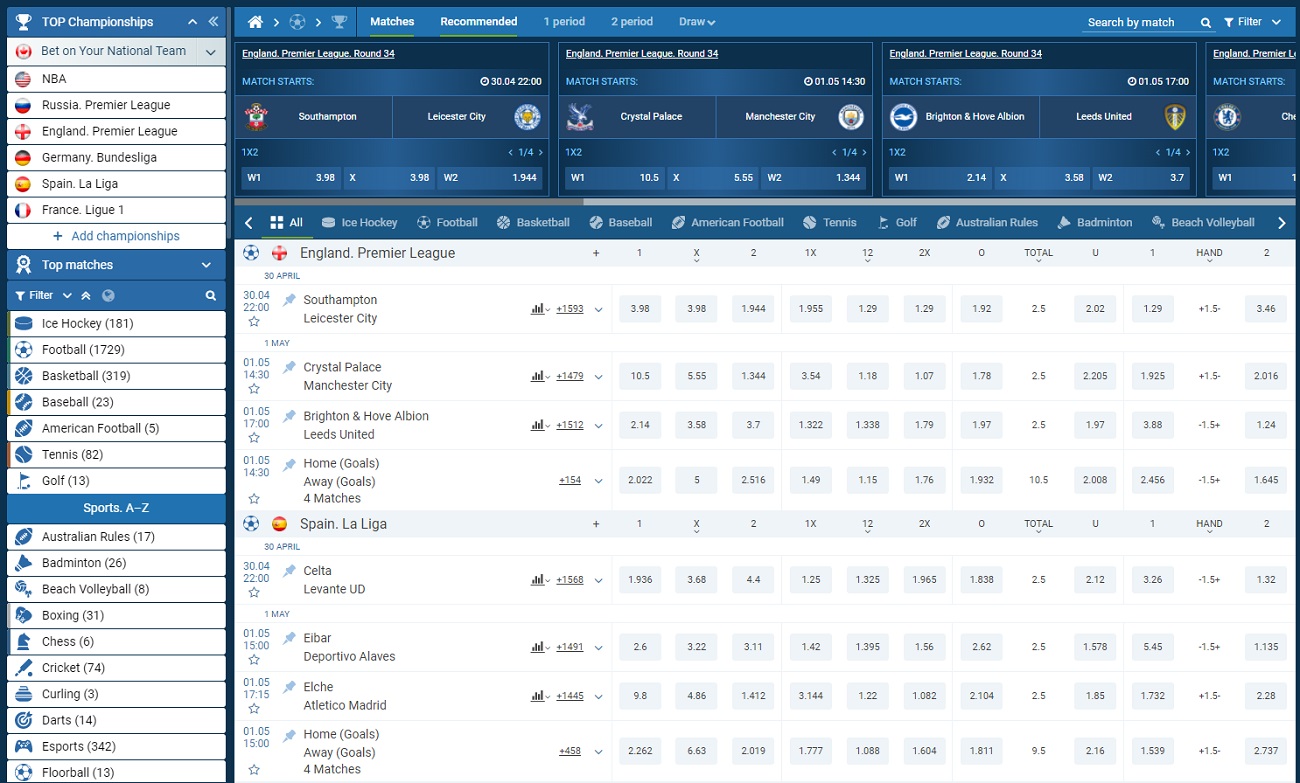
Task: Click the double-arrow collapse sidebar icon
Action: click(213, 21)
